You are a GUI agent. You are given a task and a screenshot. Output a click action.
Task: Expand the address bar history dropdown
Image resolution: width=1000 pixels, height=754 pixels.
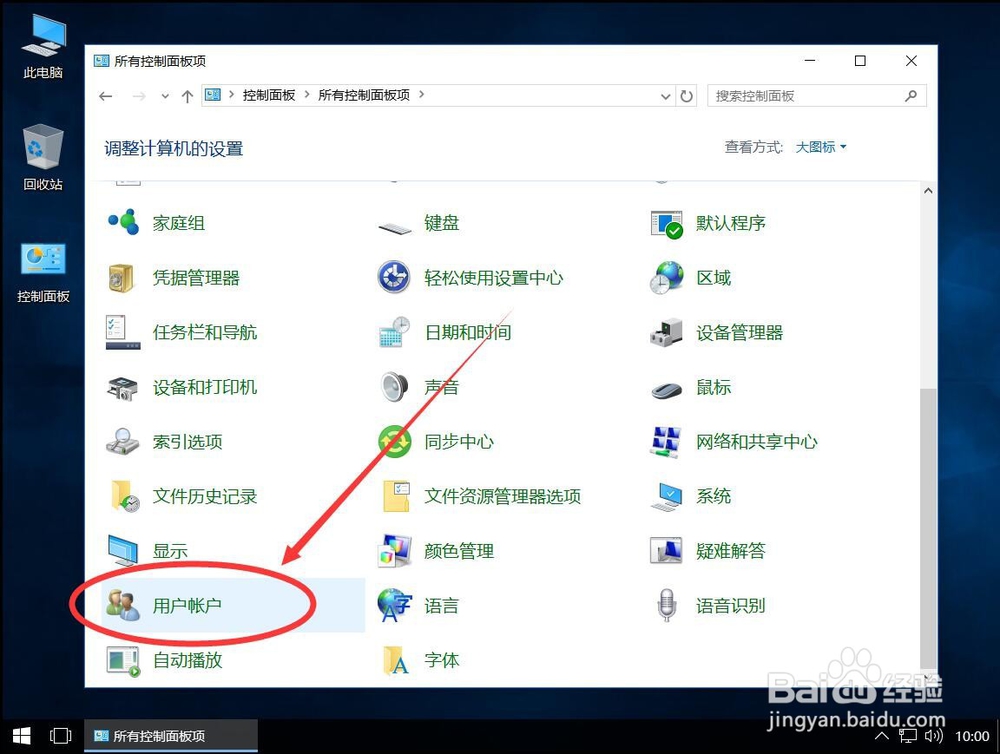pos(665,96)
